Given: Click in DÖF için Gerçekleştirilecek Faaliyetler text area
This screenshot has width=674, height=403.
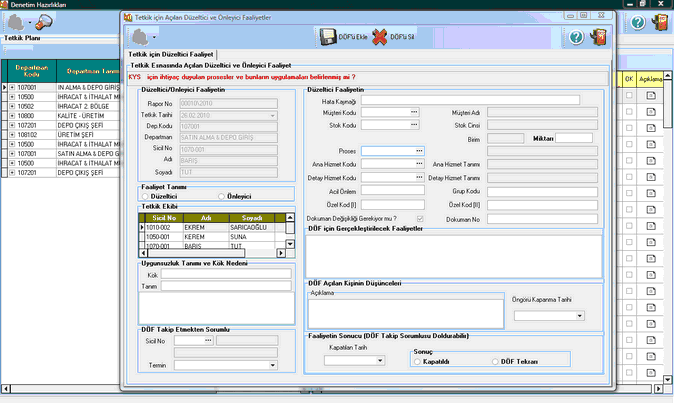Looking at the screenshot, I should coord(453,256).
